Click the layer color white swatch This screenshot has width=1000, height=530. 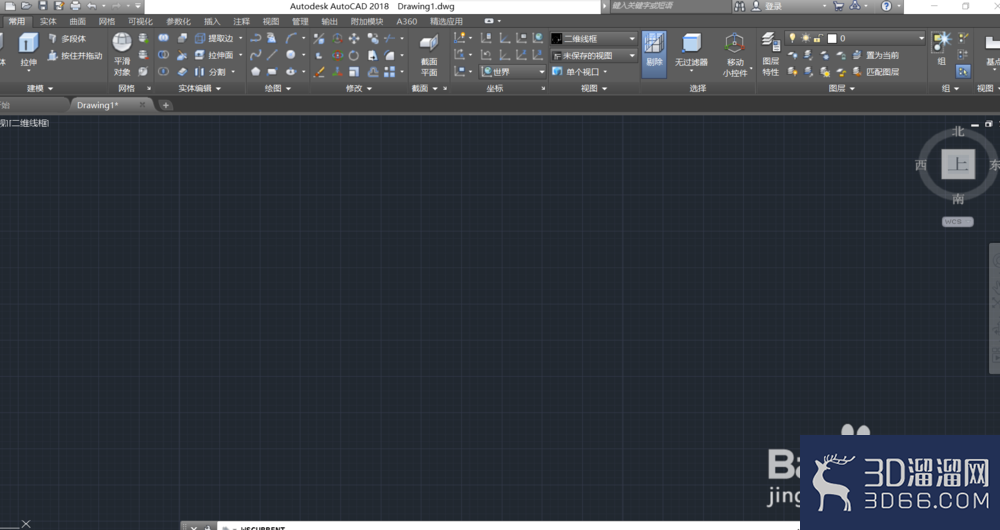(x=832, y=38)
